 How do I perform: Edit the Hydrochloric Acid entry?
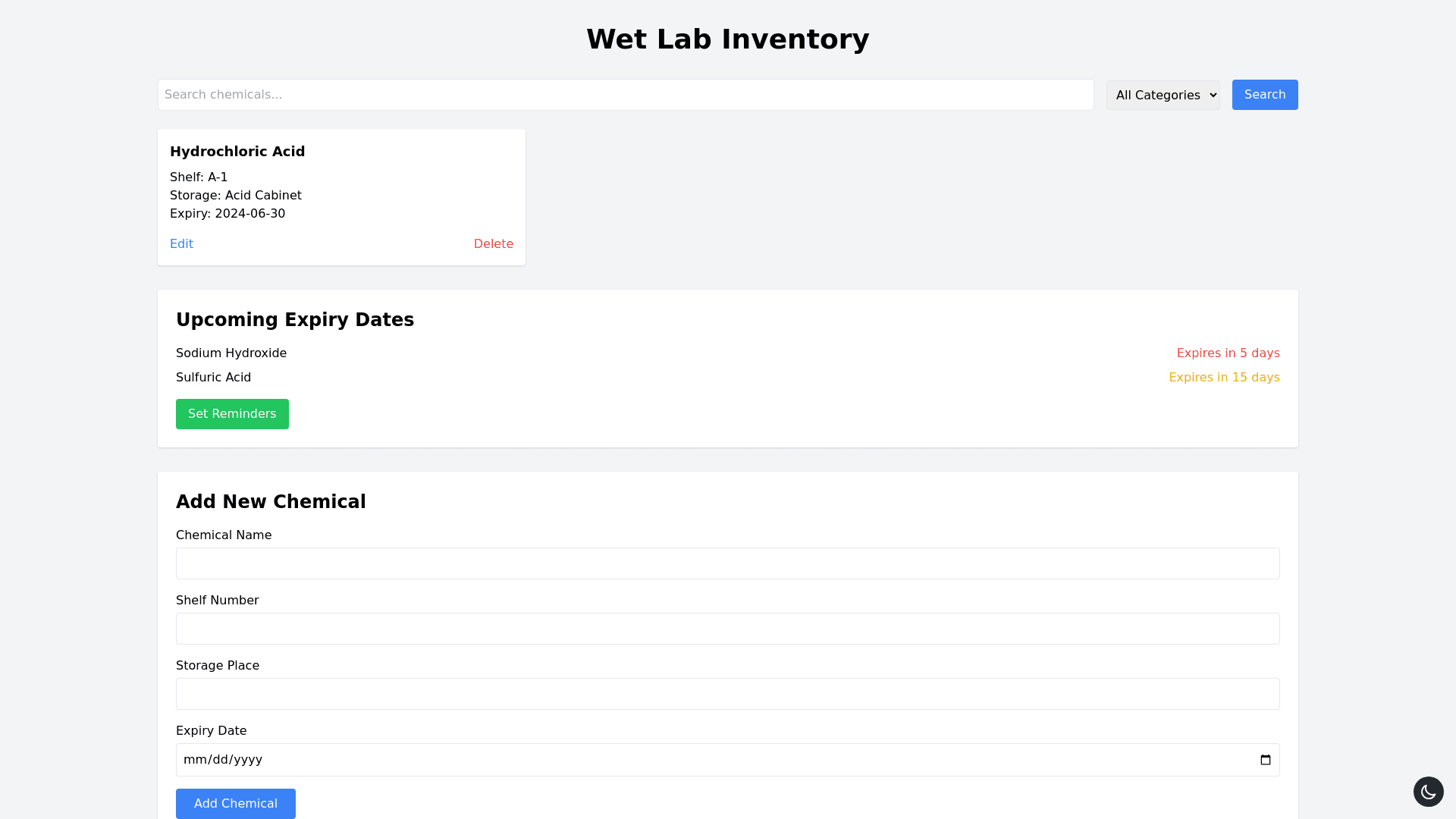(x=181, y=244)
